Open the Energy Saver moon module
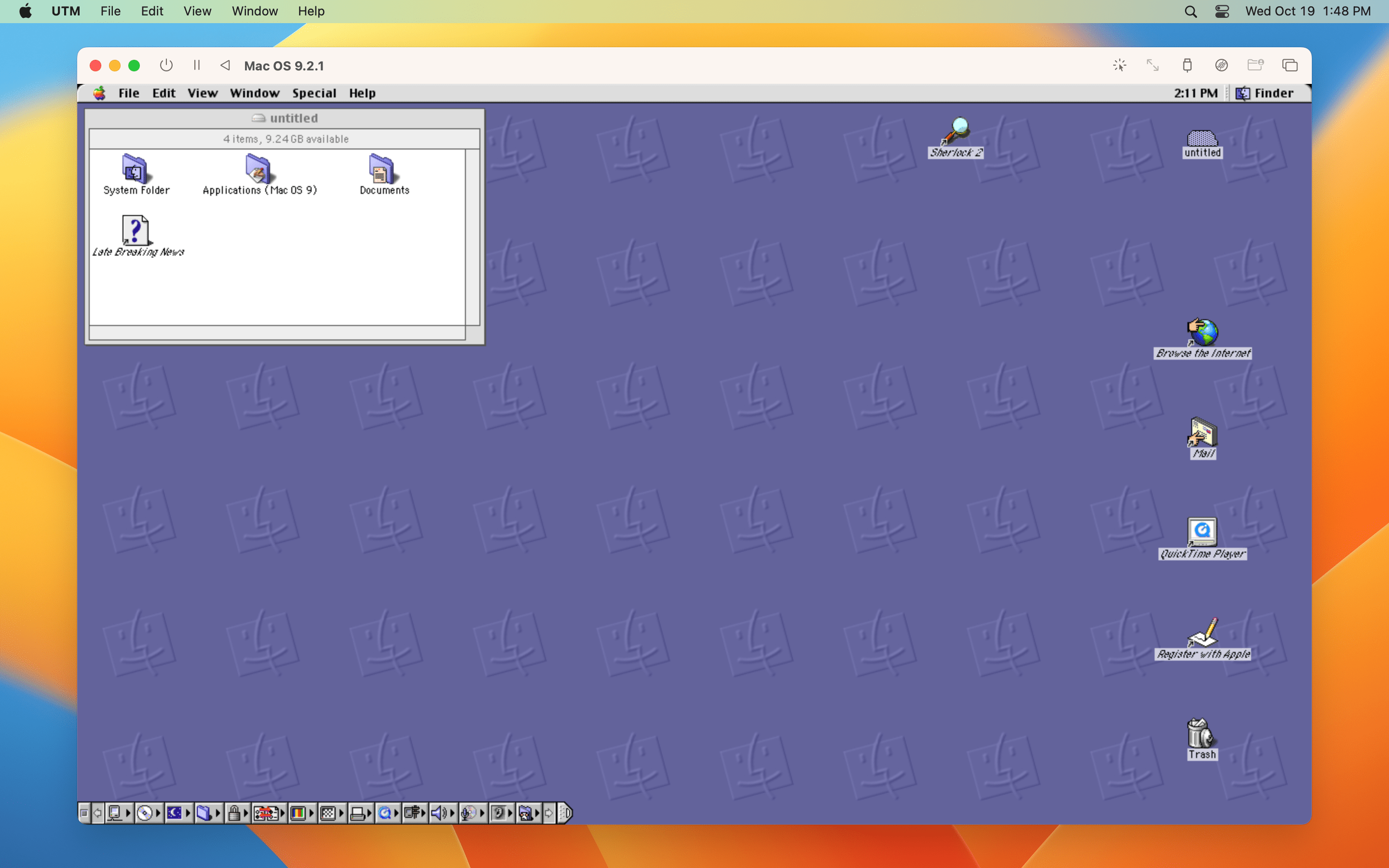The height and width of the screenshot is (868, 1389). 178,813
